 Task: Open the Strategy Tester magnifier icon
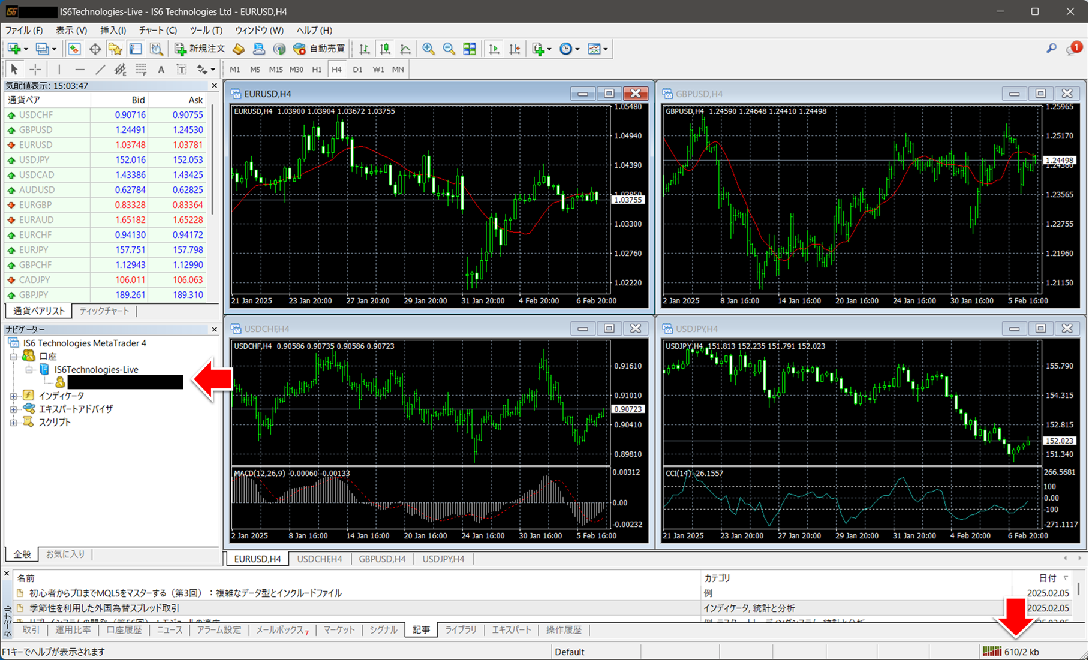pyautogui.click(x=156, y=49)
